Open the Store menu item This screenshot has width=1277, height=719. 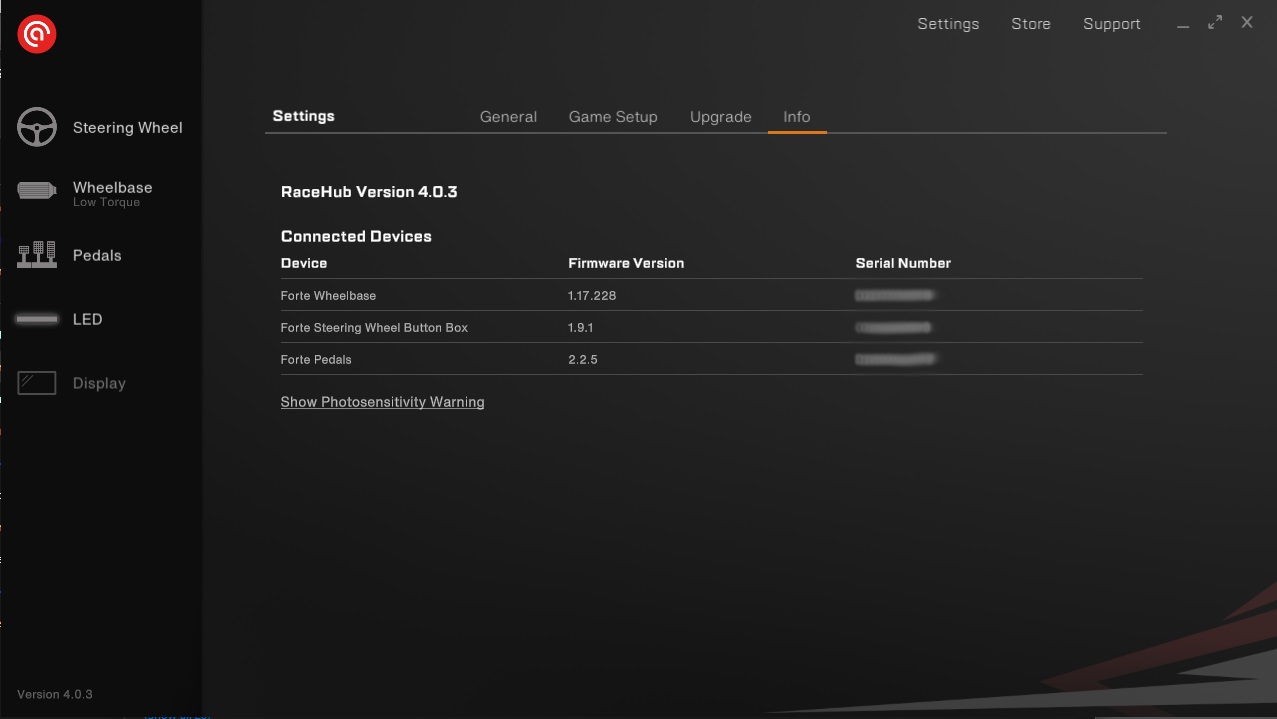point(1031,24)
